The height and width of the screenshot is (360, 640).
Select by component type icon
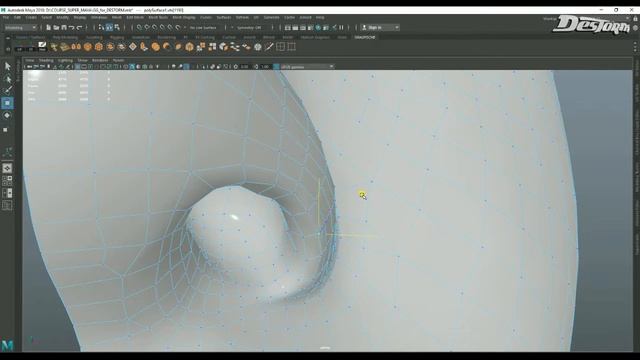click(x=117, y=27)
